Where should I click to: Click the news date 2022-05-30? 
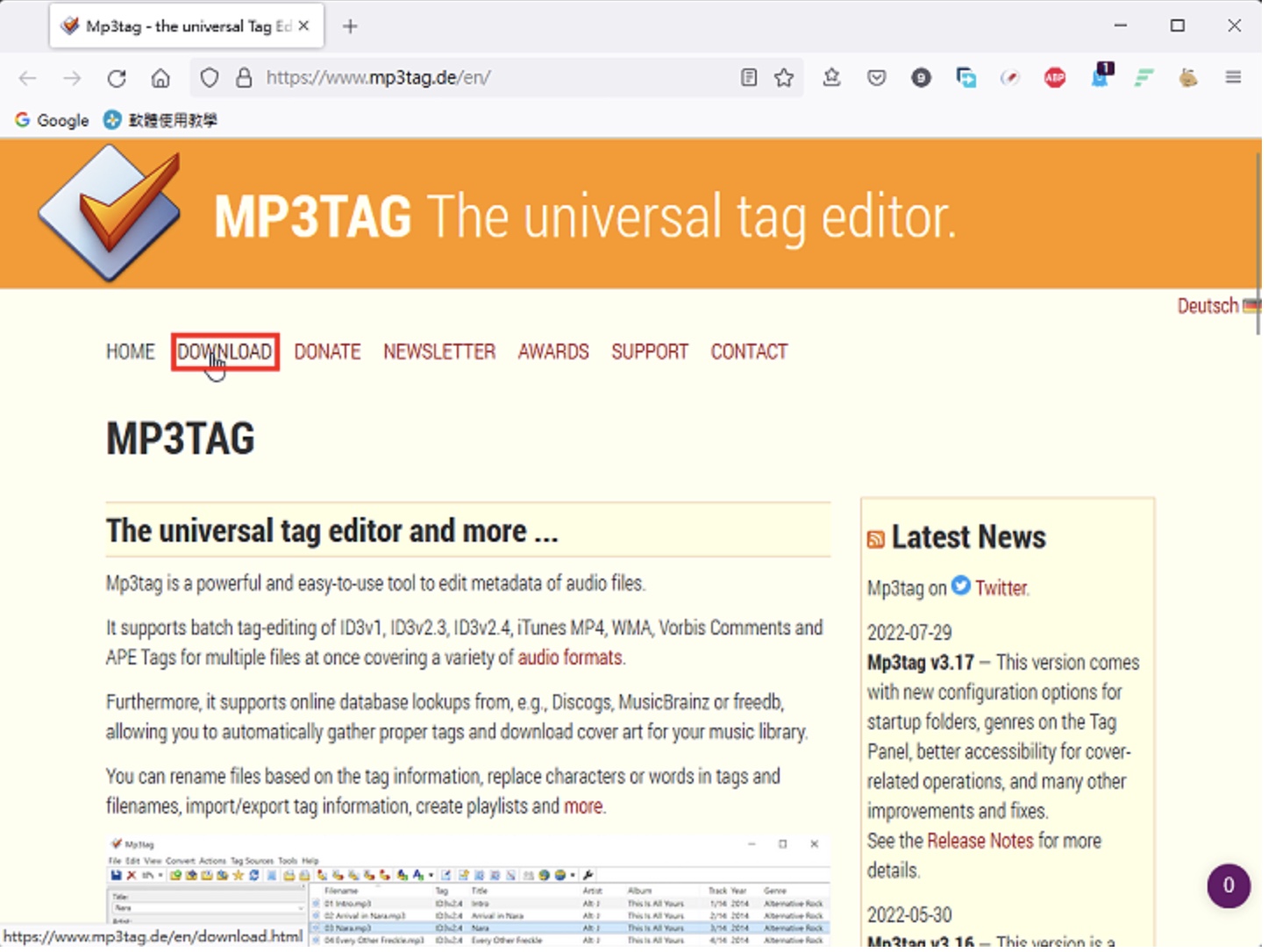914,919
